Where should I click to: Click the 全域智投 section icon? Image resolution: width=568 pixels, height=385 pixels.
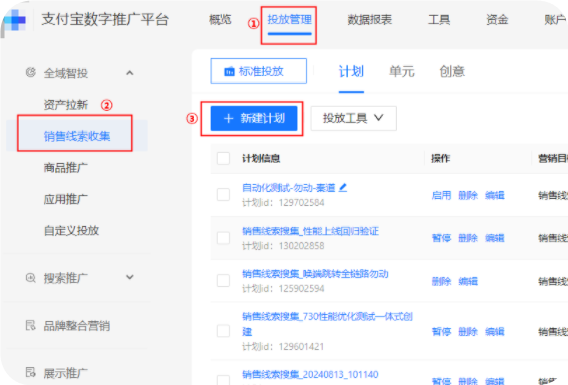[30, 72]
